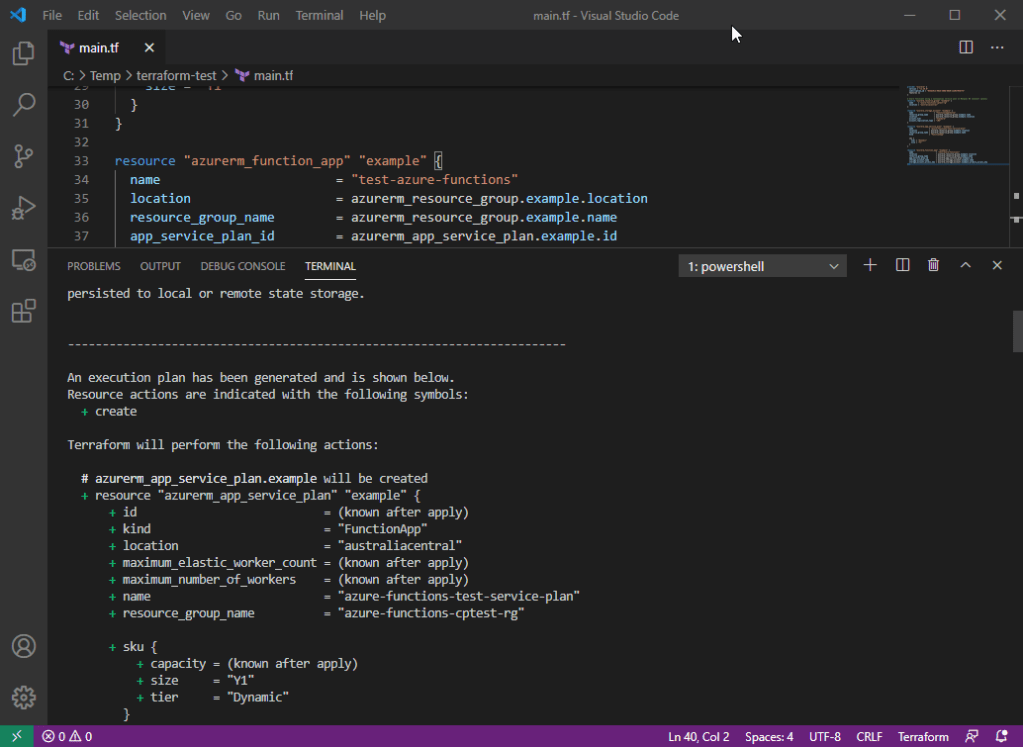Switch to the PROBLEMS panel tab
Image resolution: width=1023 pixels, height=747 pixels.
pos(93,266)
